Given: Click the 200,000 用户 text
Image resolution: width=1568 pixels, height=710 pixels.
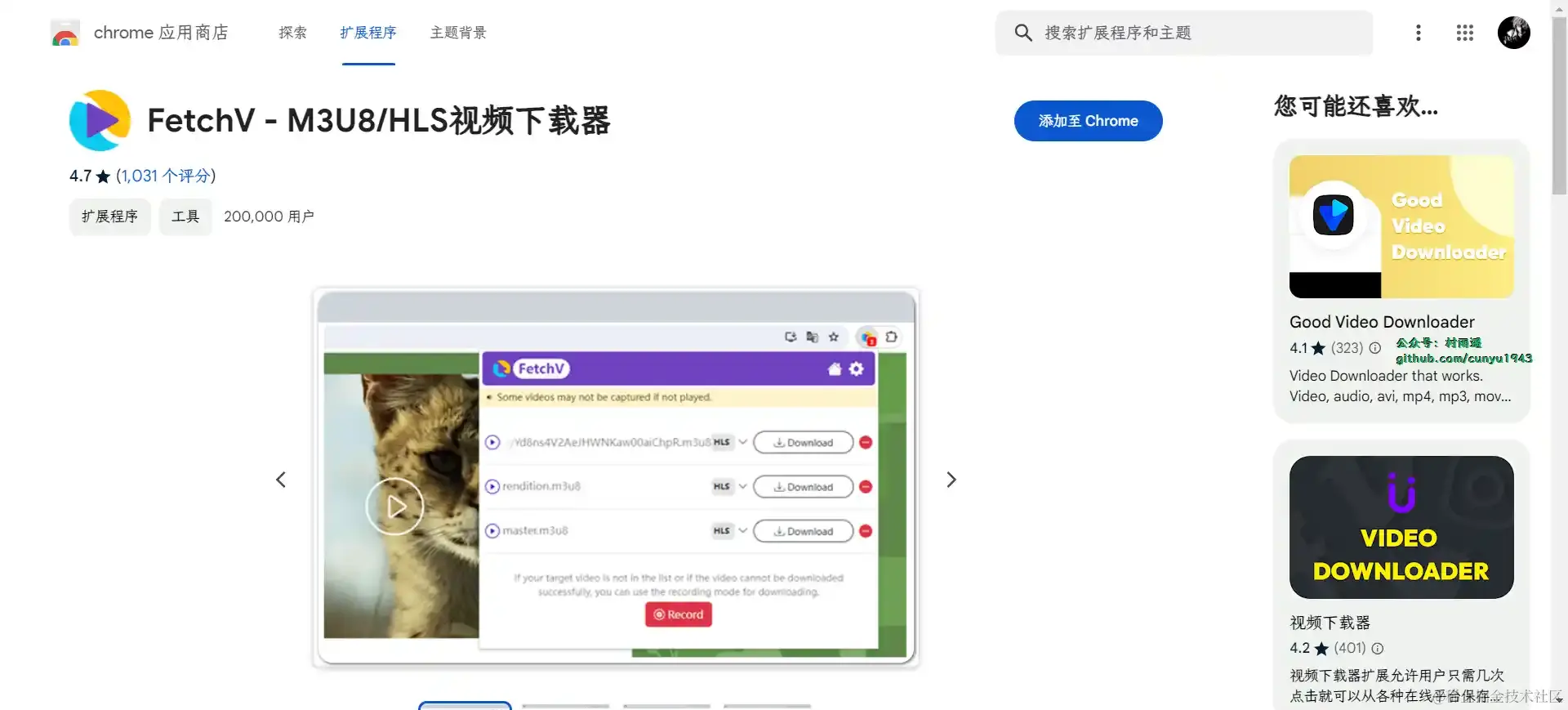Looking at the screenshot, I should pyautogui.click(x=269, y=217).
